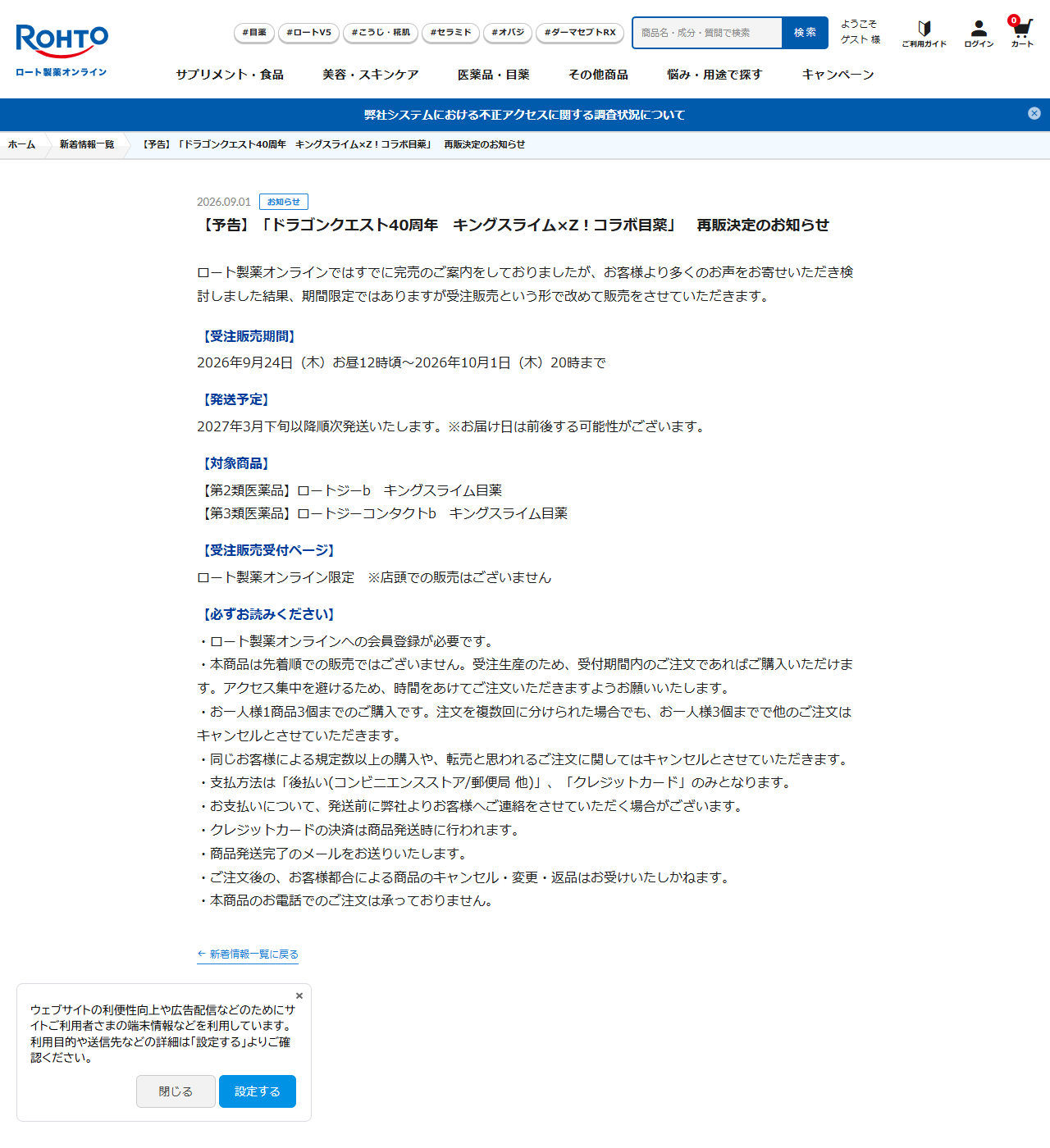Click the 設定する button in cookie popup
This screenshot has height=1148, width=1050.
[258, 1091]
